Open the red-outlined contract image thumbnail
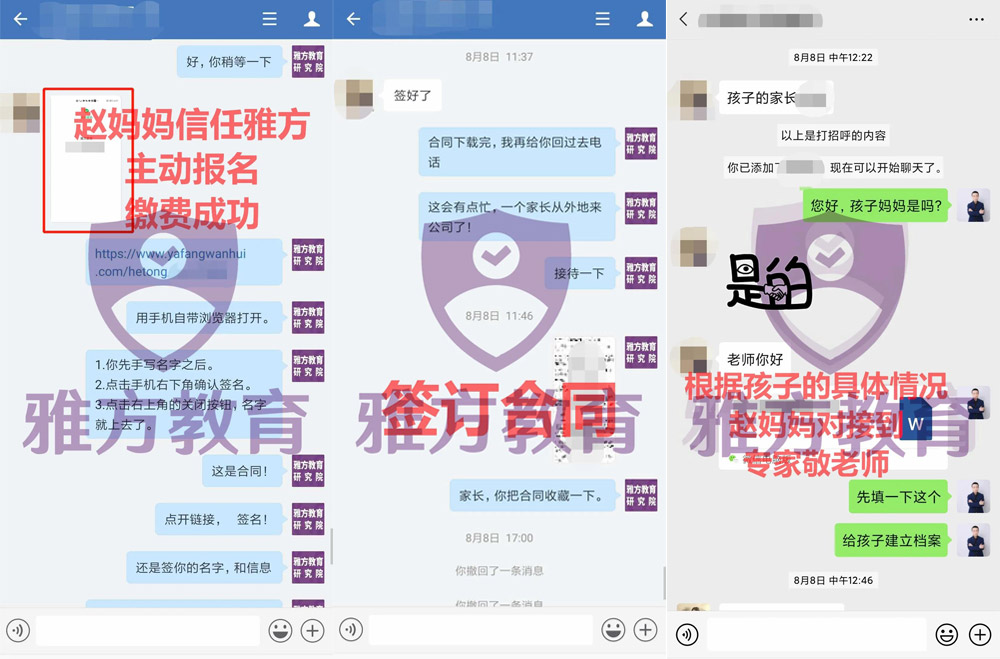The height and width of the screenshot is (659, 1000). click(87, 160)
